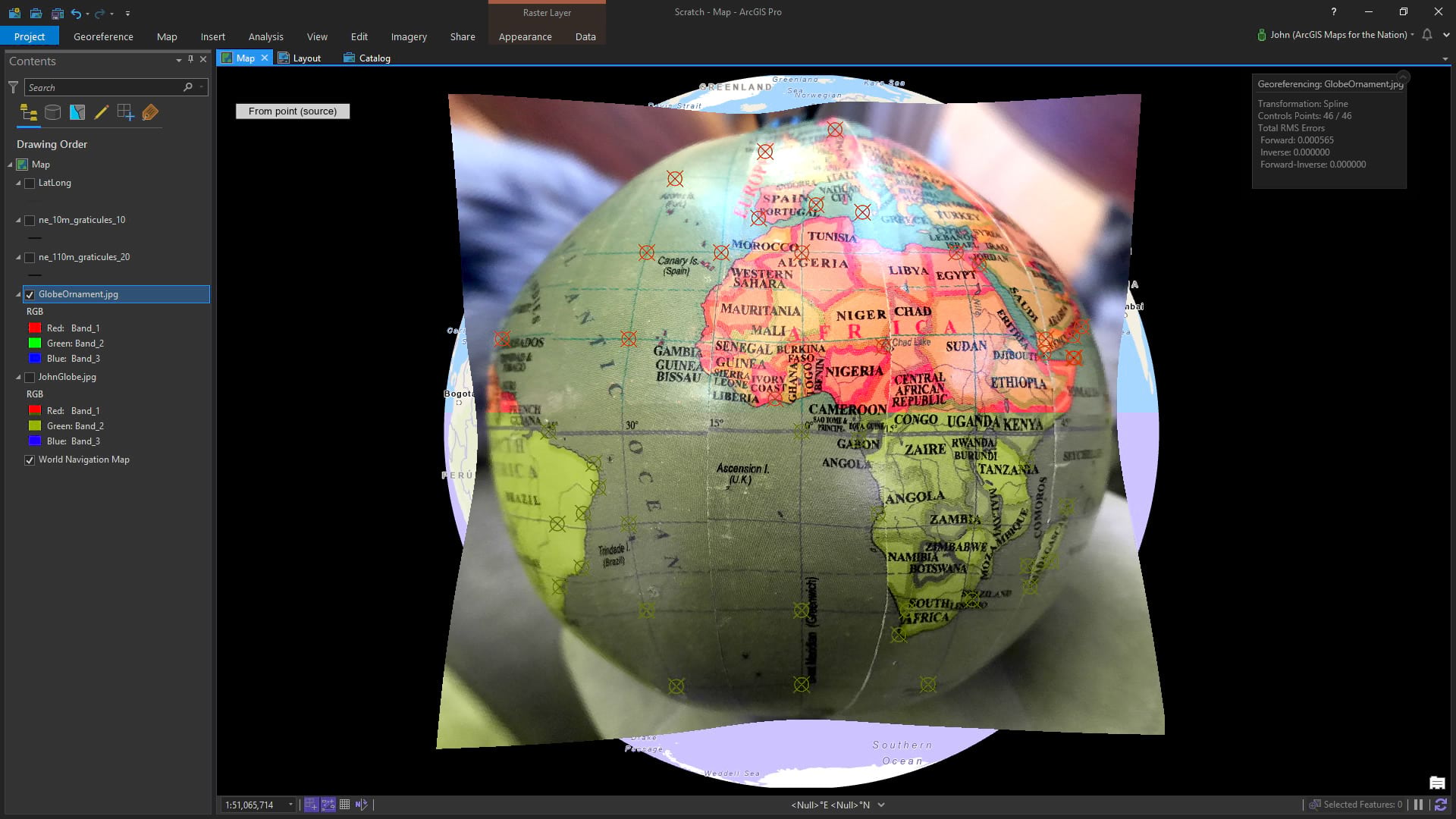Switch to the List By Snapping icon
This screenshot has width=1456, height=819.
click(126, 113)
